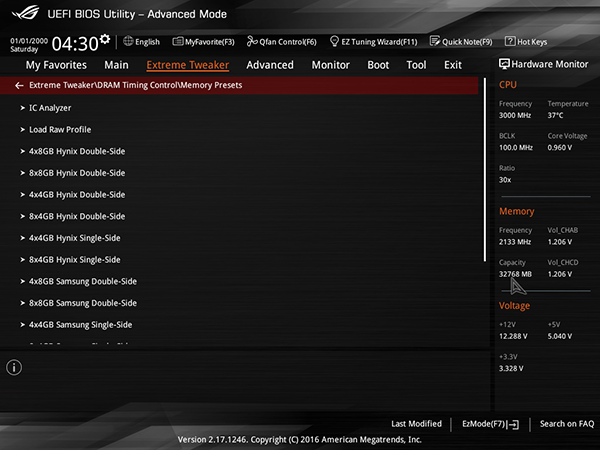Screen dimensions: 600x450
Task: Click Last Modified button
Action: click(x=416, y=424)
